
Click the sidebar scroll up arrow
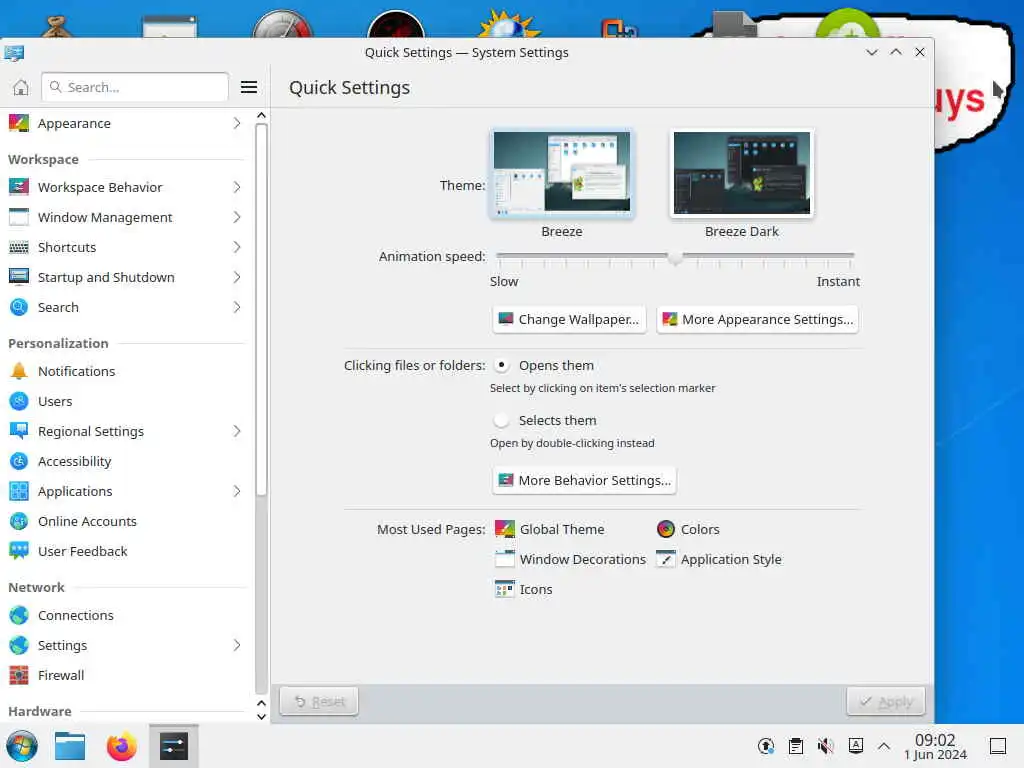[x=261, y=116]
